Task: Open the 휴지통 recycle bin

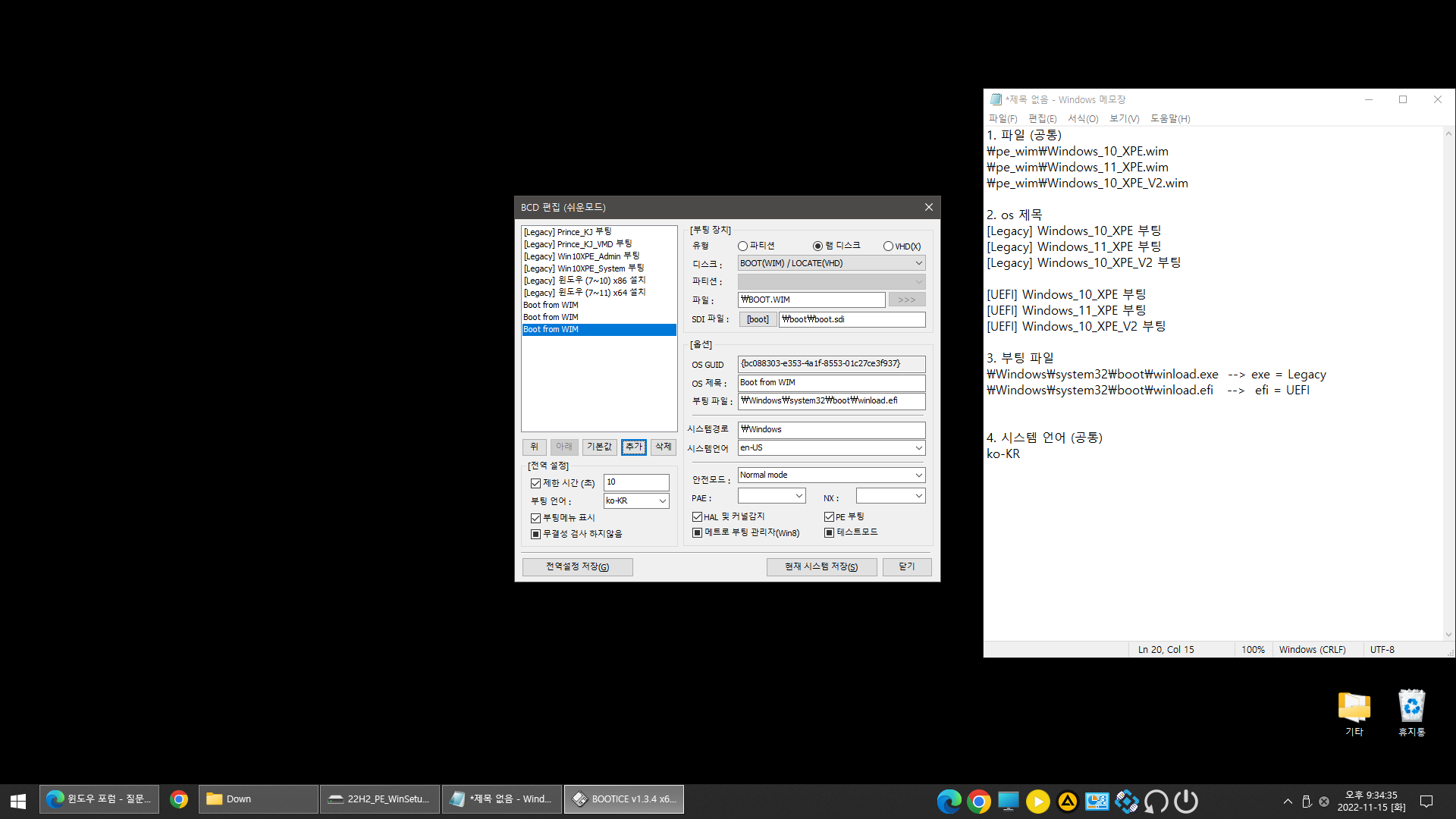Action: (1412, 714)
